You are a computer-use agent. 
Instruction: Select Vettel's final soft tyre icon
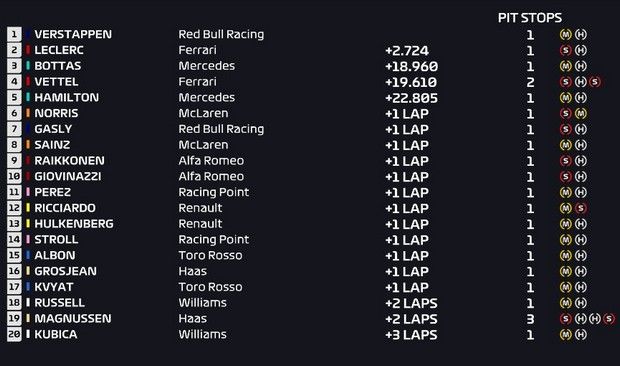click(595, 82)
